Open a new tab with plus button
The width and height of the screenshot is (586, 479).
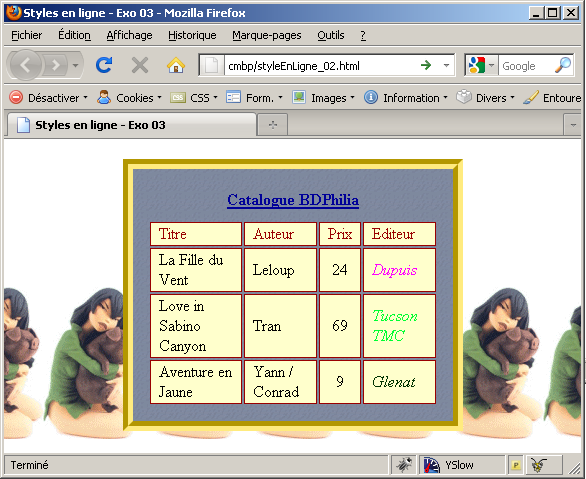tap(273, 125)
